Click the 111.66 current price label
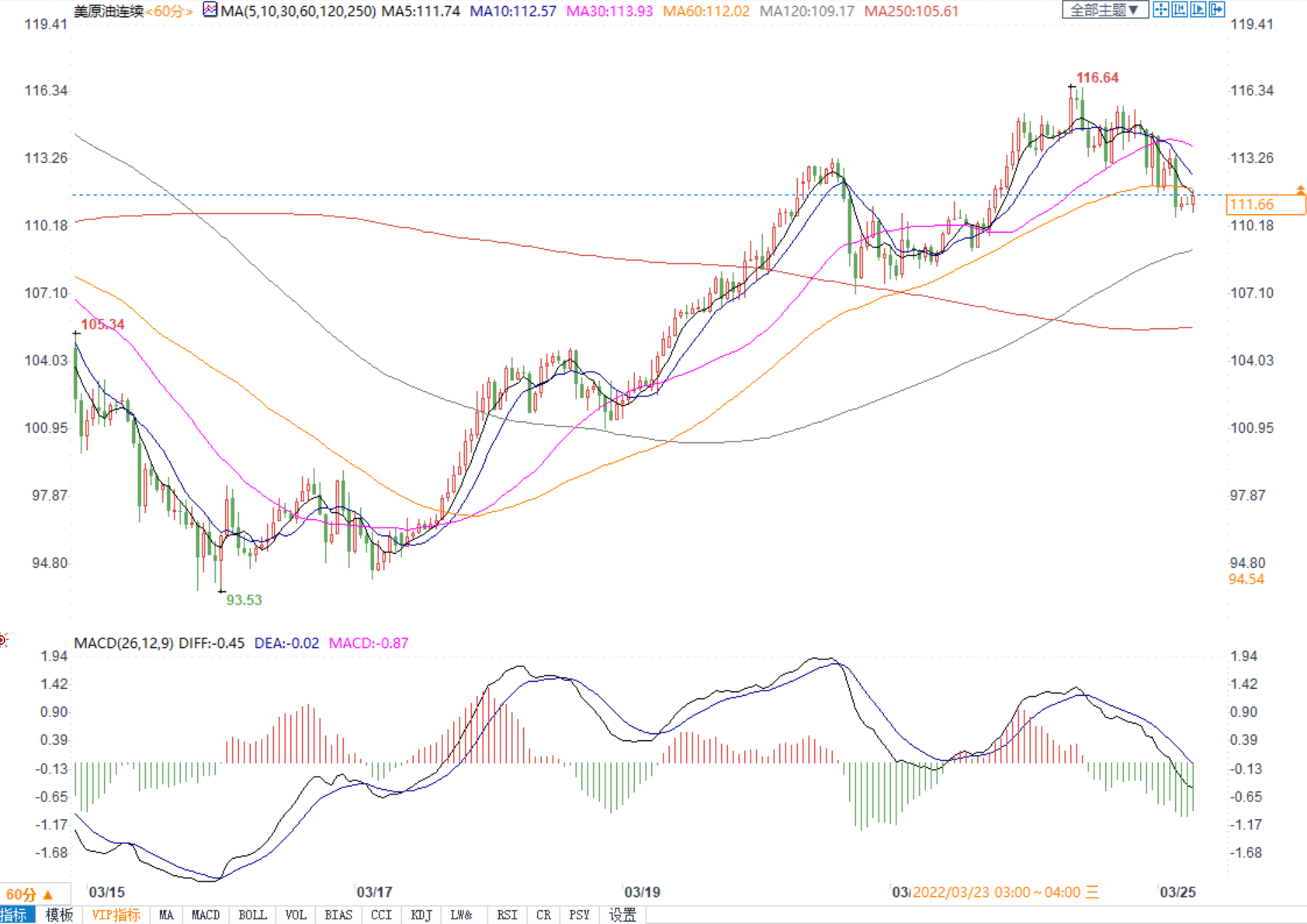 (1265, 205)
